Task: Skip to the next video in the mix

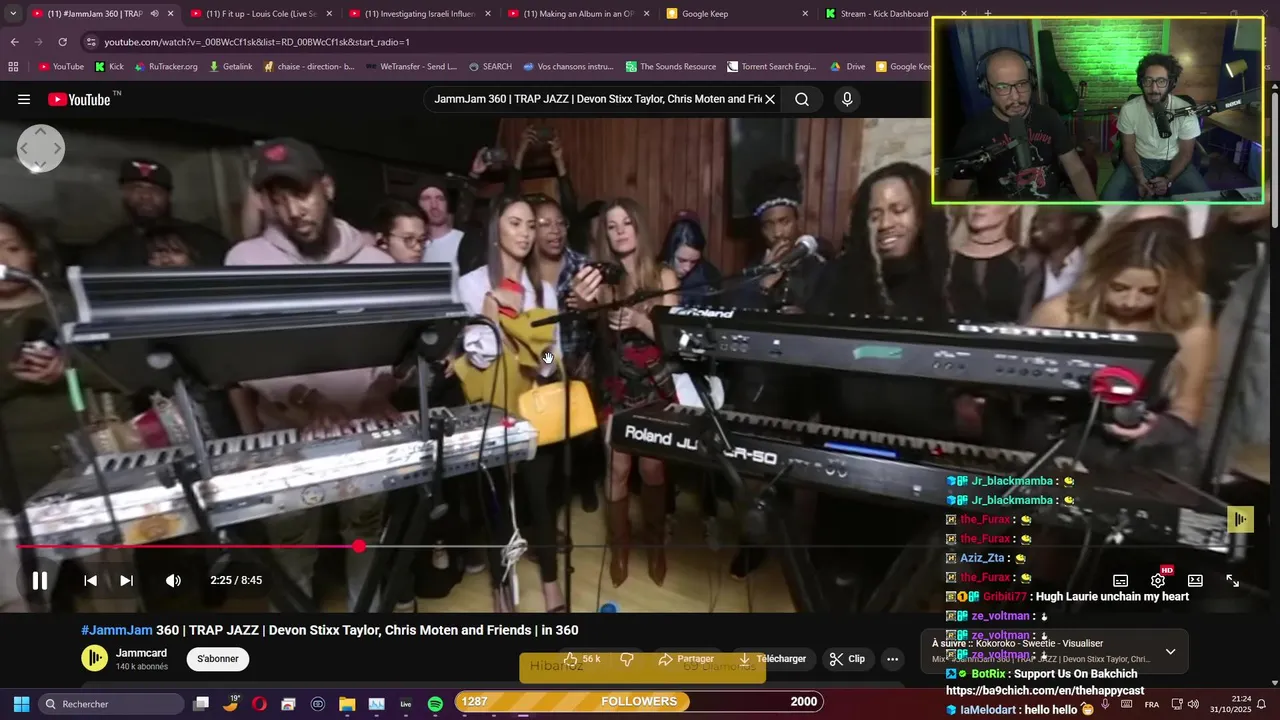Action: (127, 580)
